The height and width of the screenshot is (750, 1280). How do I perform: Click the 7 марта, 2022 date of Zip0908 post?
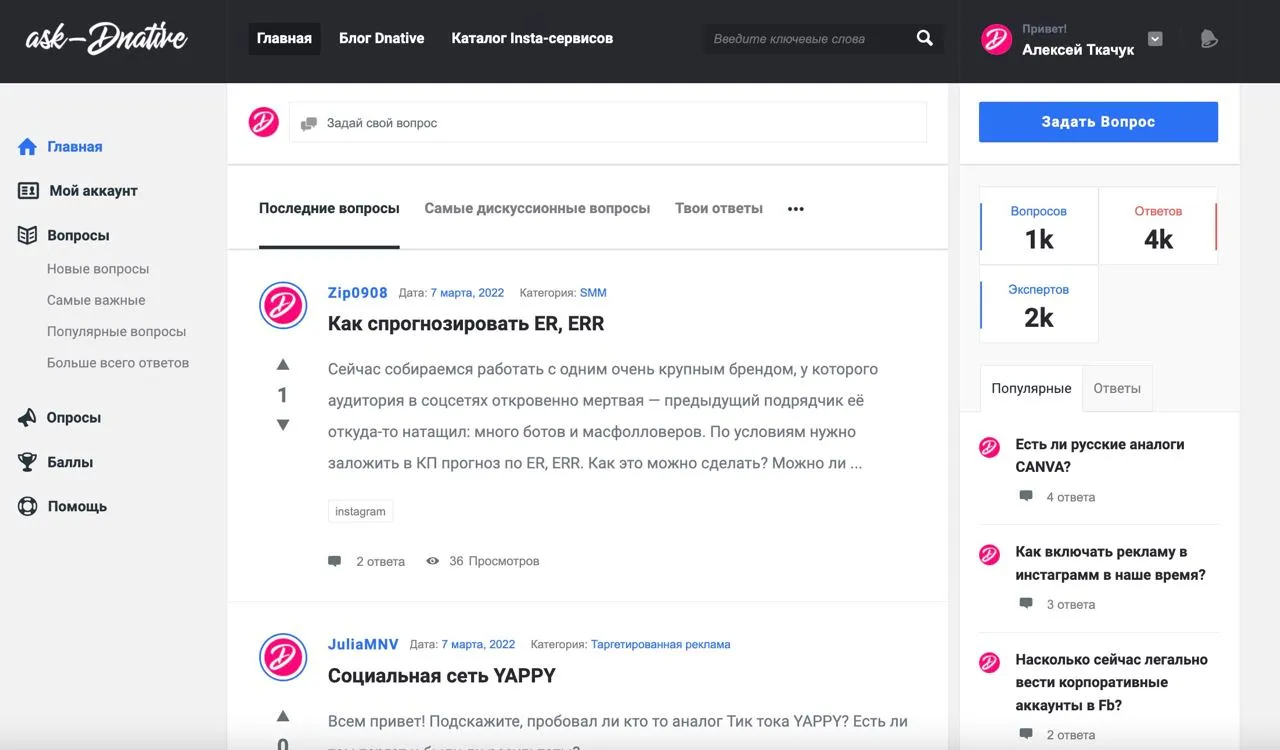[x=467, y=293]
